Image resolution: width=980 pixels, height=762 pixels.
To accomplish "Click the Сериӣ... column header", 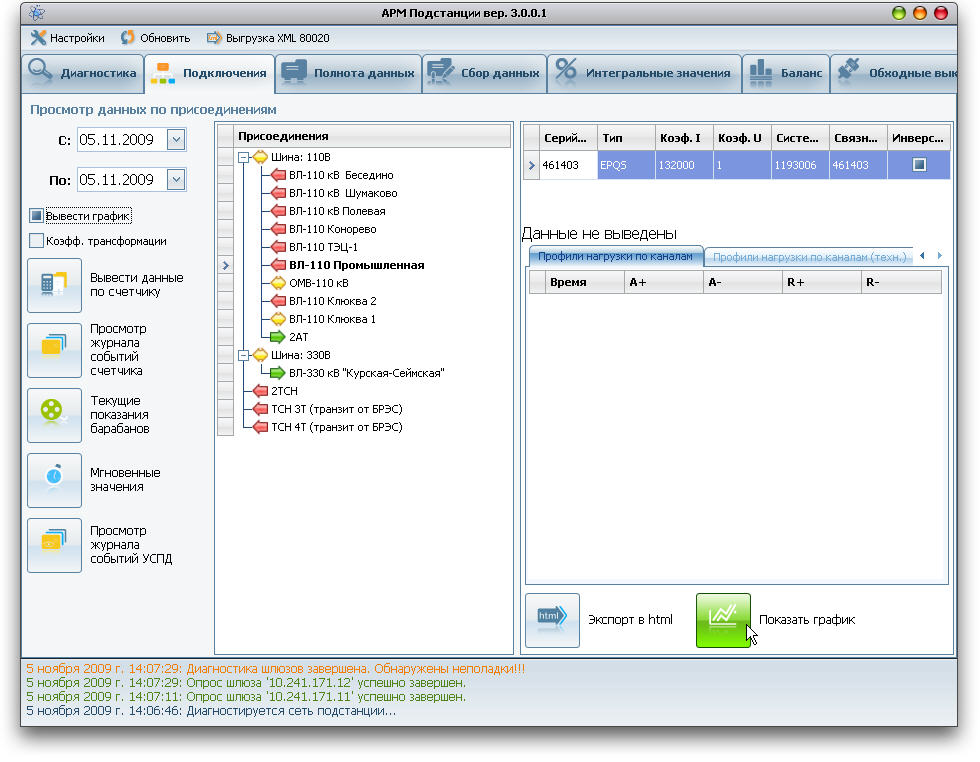I will pos(568,138).
